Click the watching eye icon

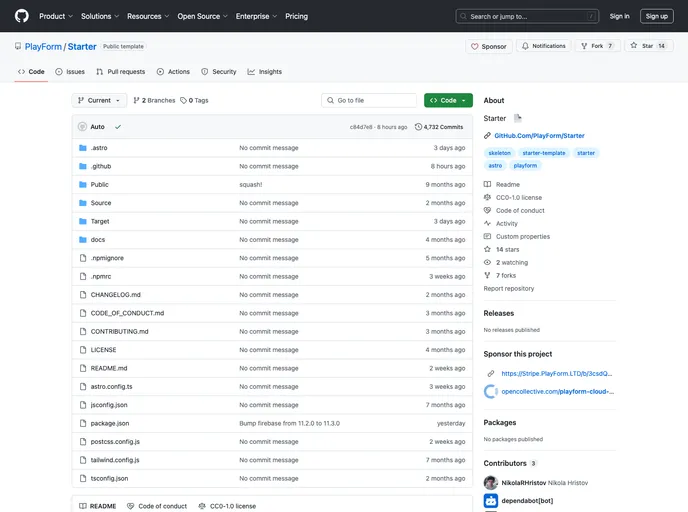coord(487,262)
